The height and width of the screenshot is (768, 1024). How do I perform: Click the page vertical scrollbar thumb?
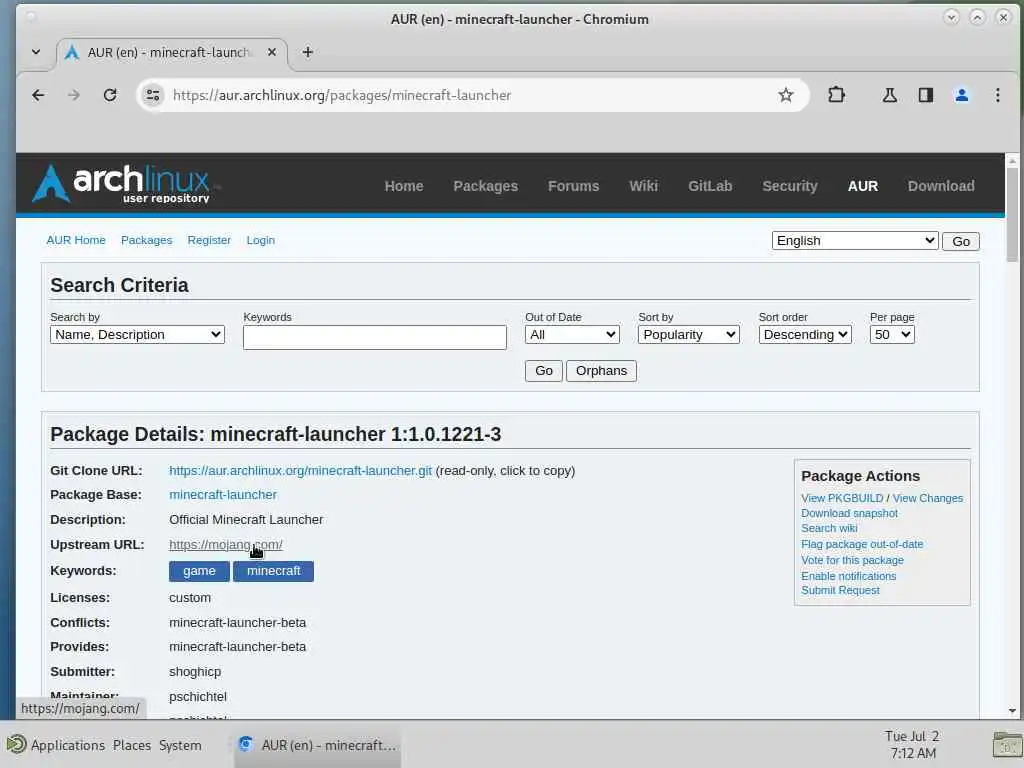pos(1012,214)
